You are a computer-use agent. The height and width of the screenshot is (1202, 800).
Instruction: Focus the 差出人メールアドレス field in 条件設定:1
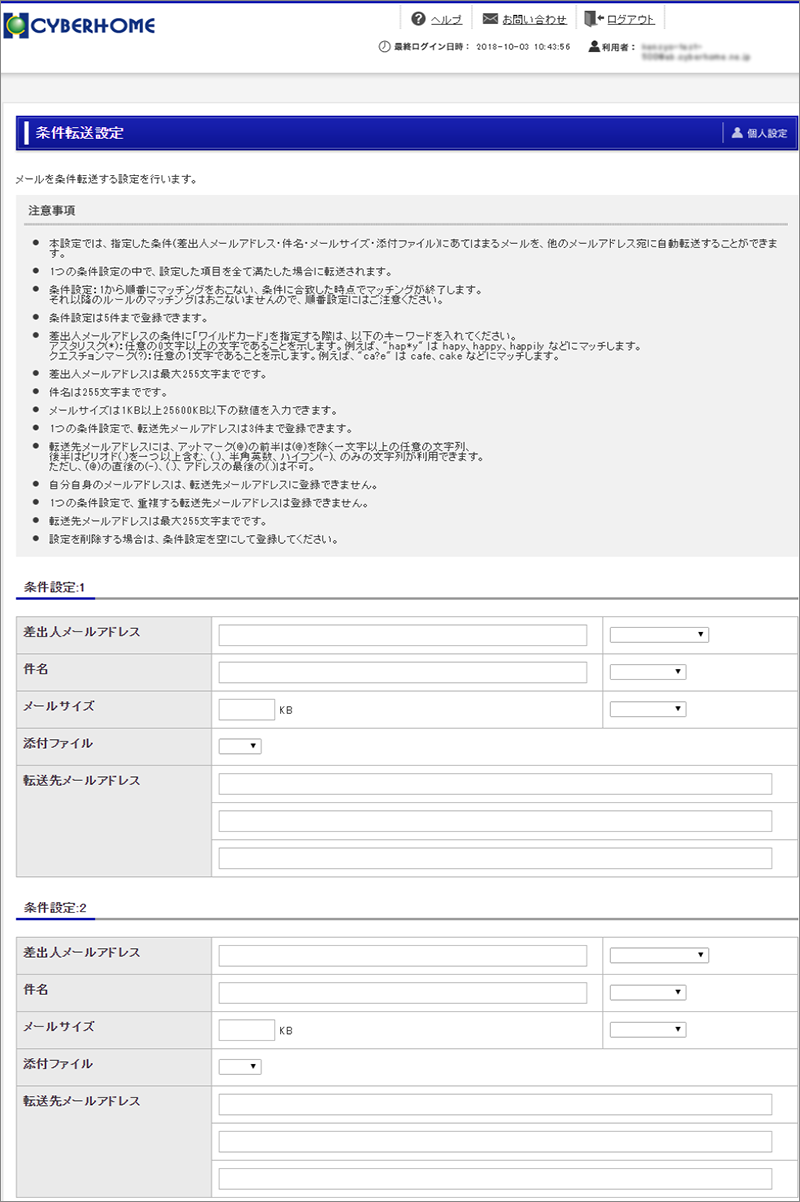[402, 635]
